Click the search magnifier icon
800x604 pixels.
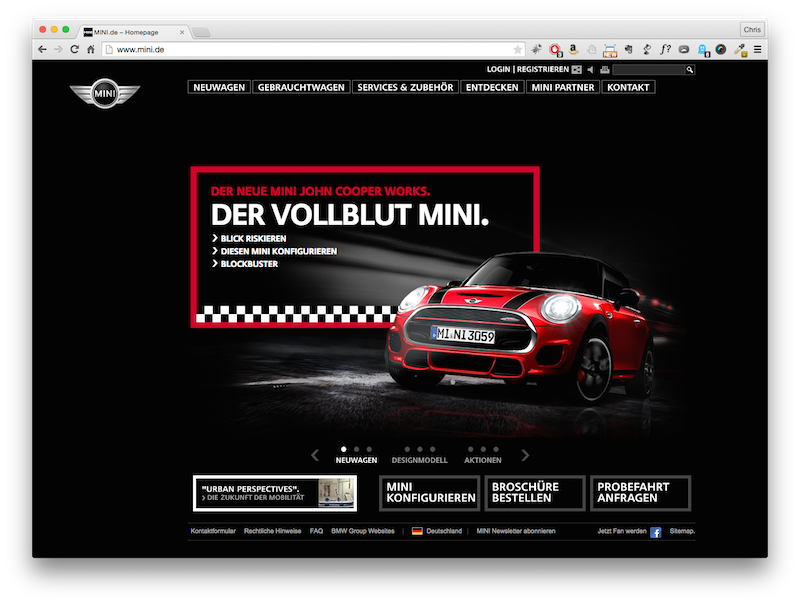689,70
